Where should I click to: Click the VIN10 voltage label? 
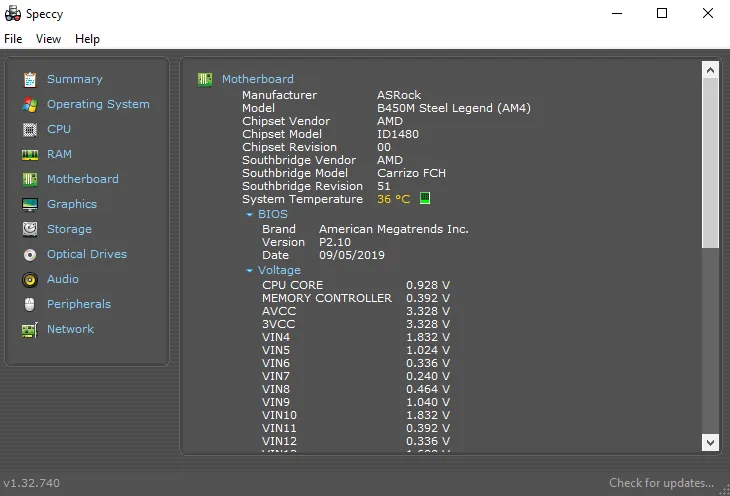click(x=279, y=415)
